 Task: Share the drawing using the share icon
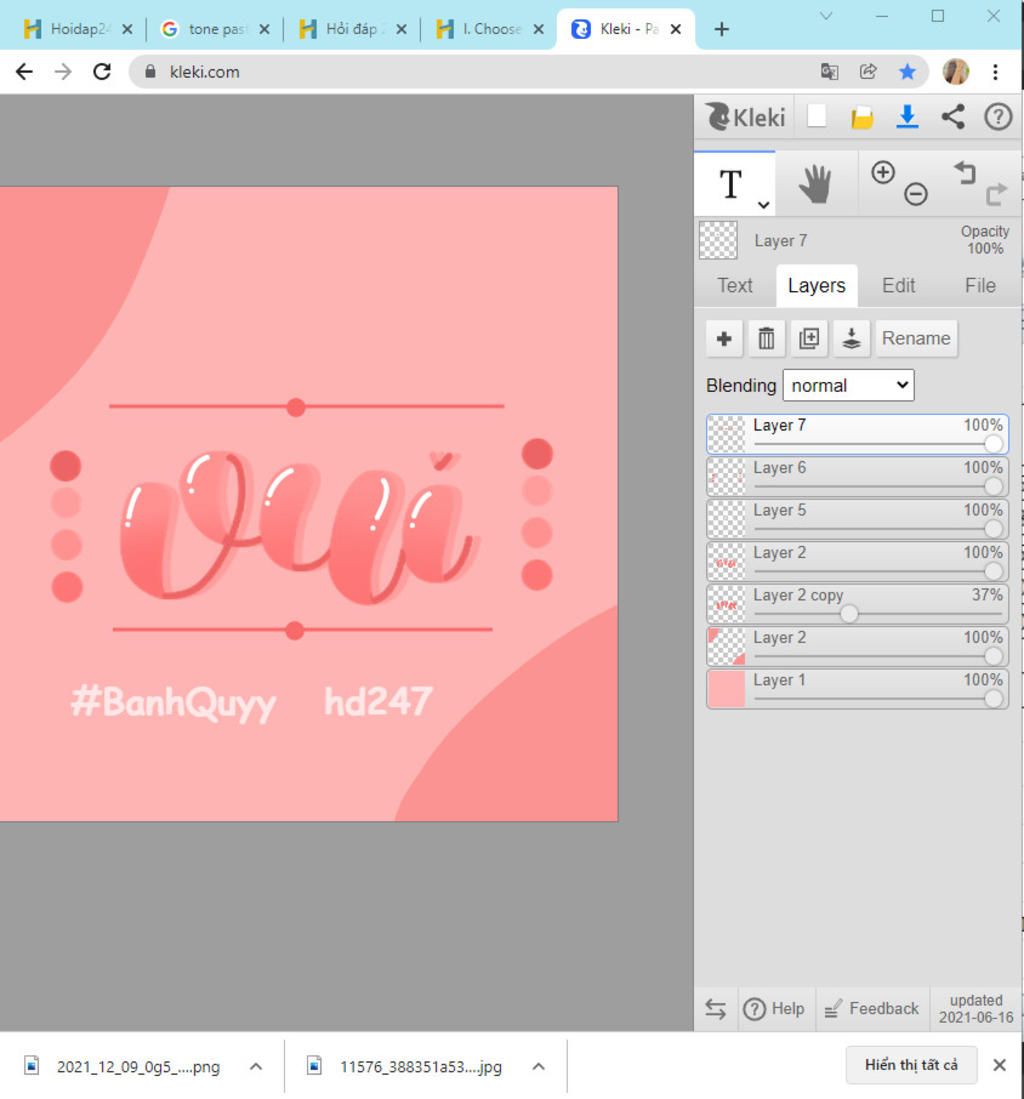click(x=953, y=116)
